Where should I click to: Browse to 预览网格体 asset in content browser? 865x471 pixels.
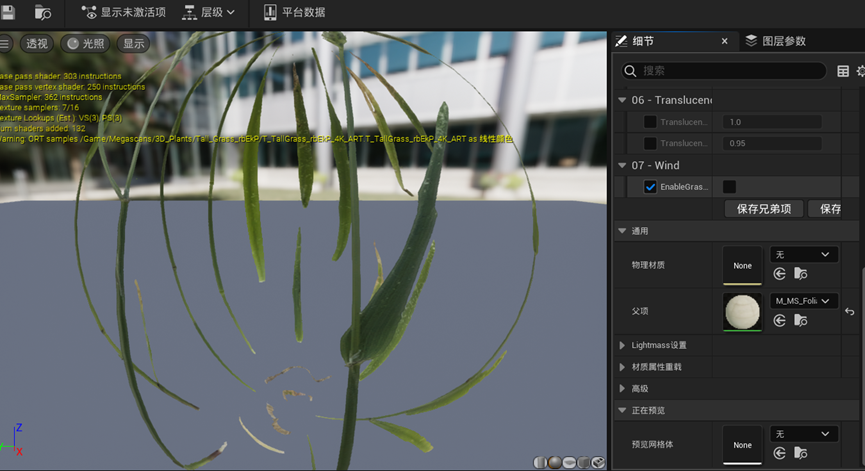(800, 453)
